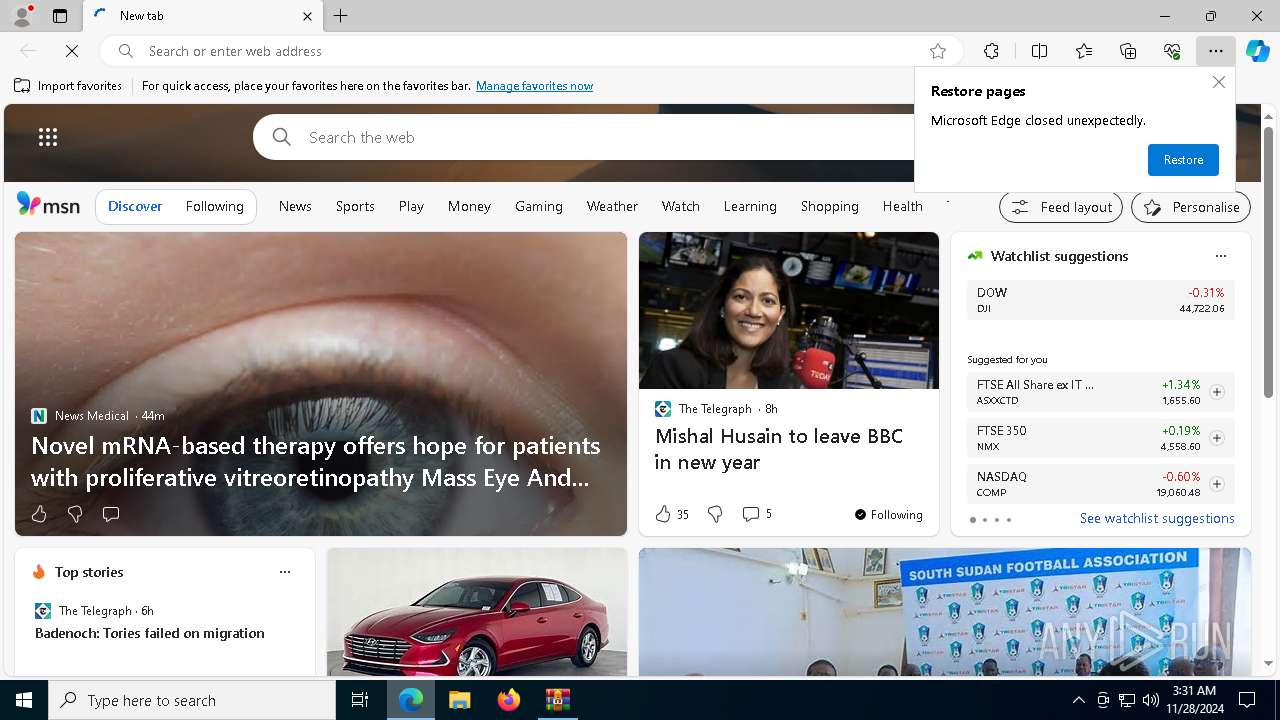Open the Windows Start menu

pyautogui.click(x=24, y=700)
